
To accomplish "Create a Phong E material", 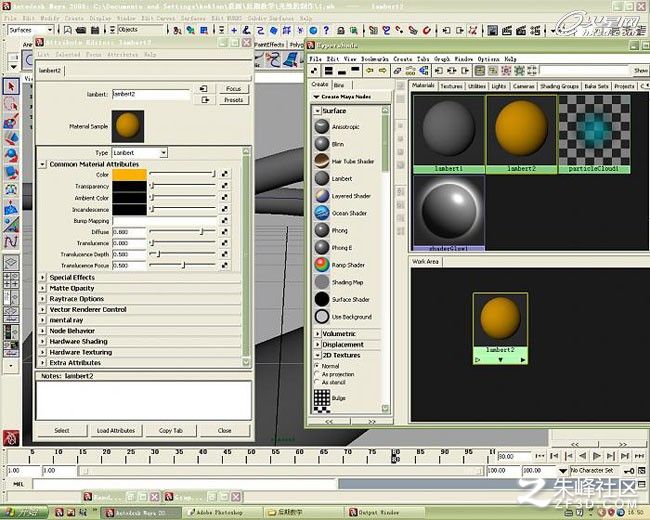I will click(x=322, y=248).
